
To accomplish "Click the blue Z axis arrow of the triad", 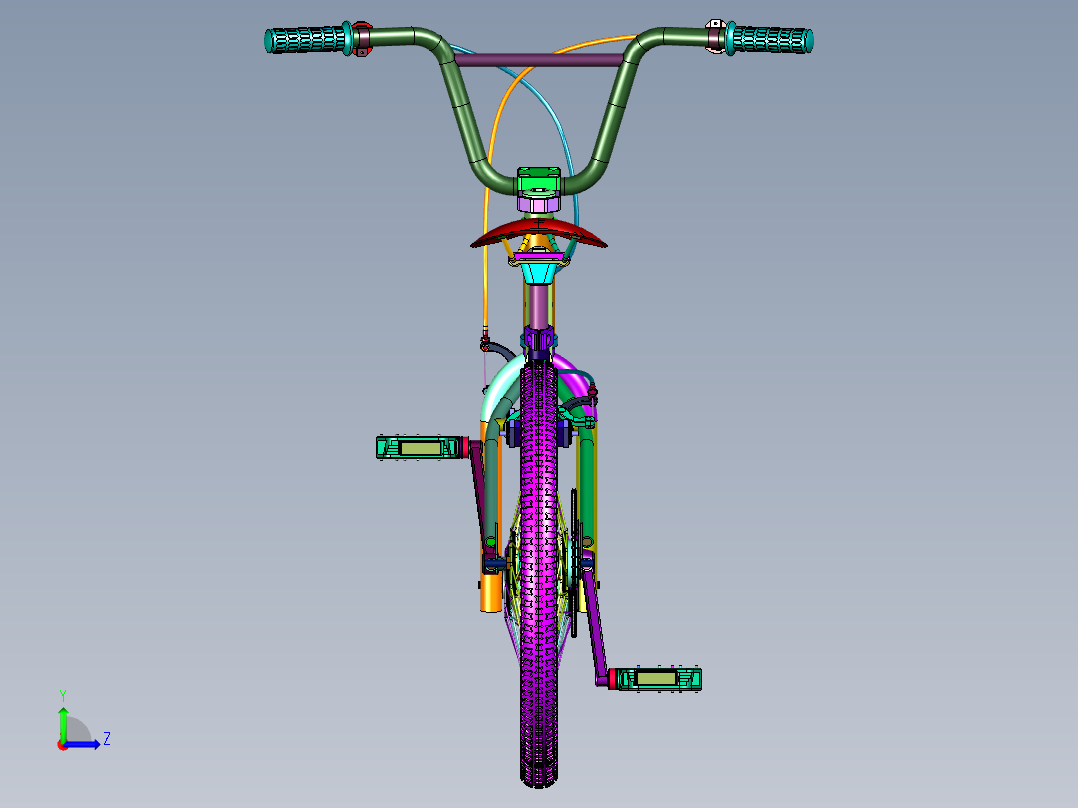I will [82, 745].
